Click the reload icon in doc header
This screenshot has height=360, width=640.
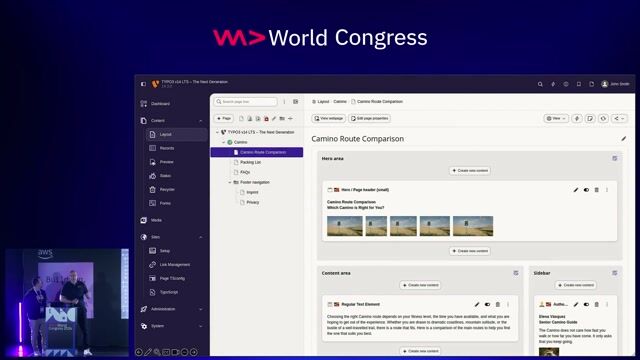603,118
